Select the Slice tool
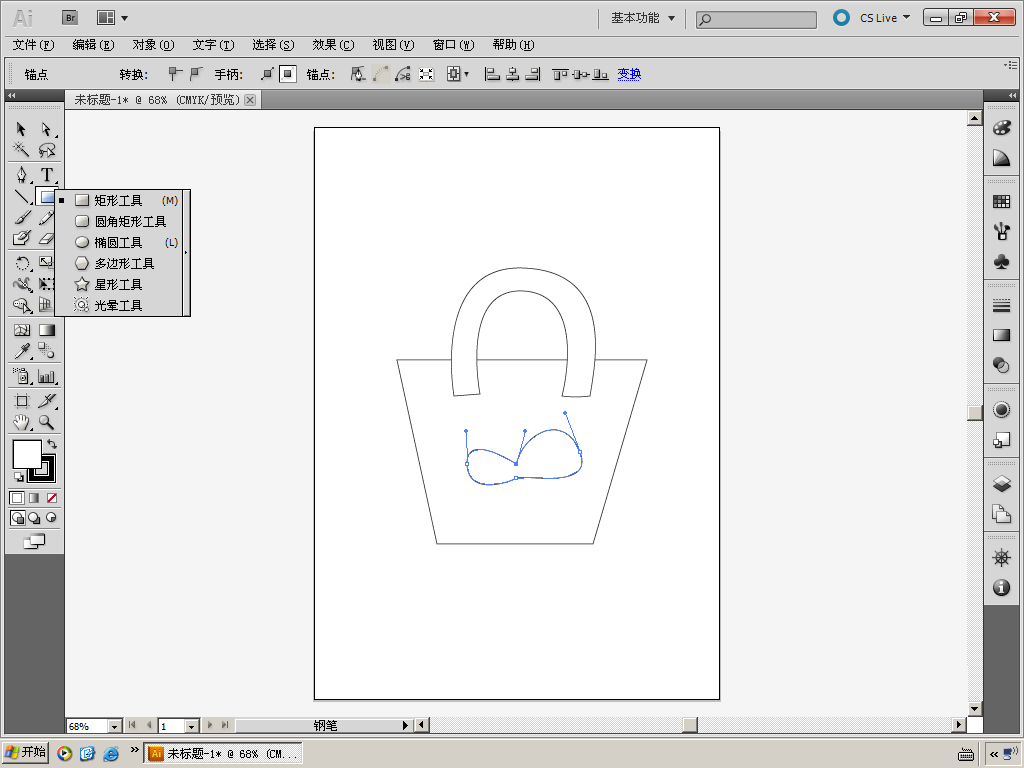This screenshot has width=1024, height=768. tap(46, 401)
